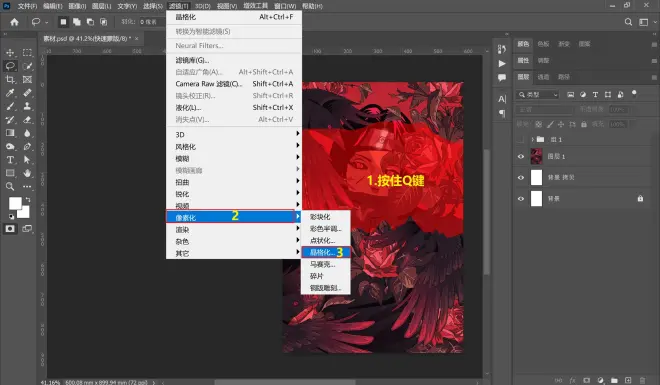This screenshot has width=660, height=385.
Task: Create a new group folder icon
Action: 614,380
